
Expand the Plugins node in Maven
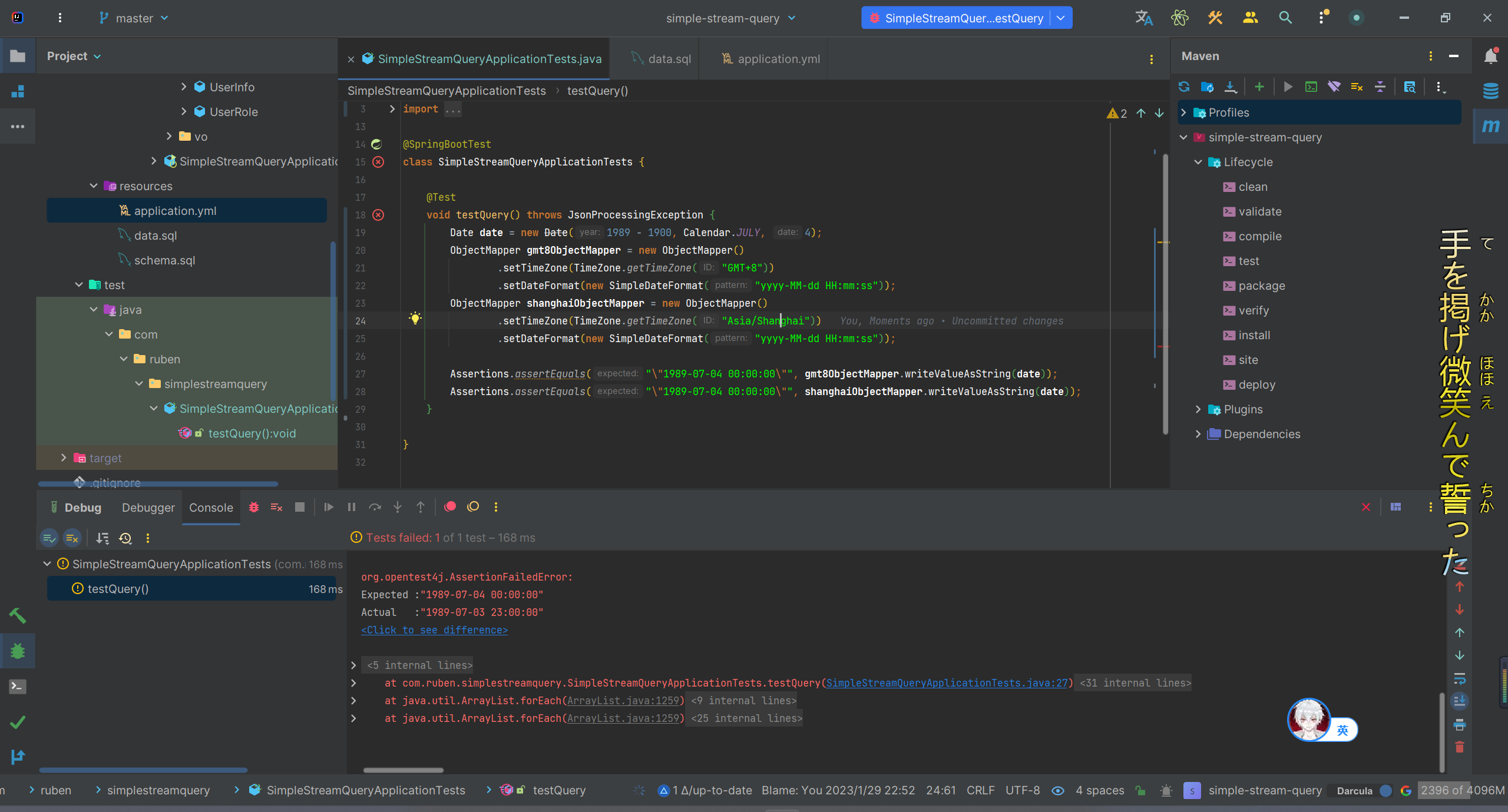(1198, 409)
